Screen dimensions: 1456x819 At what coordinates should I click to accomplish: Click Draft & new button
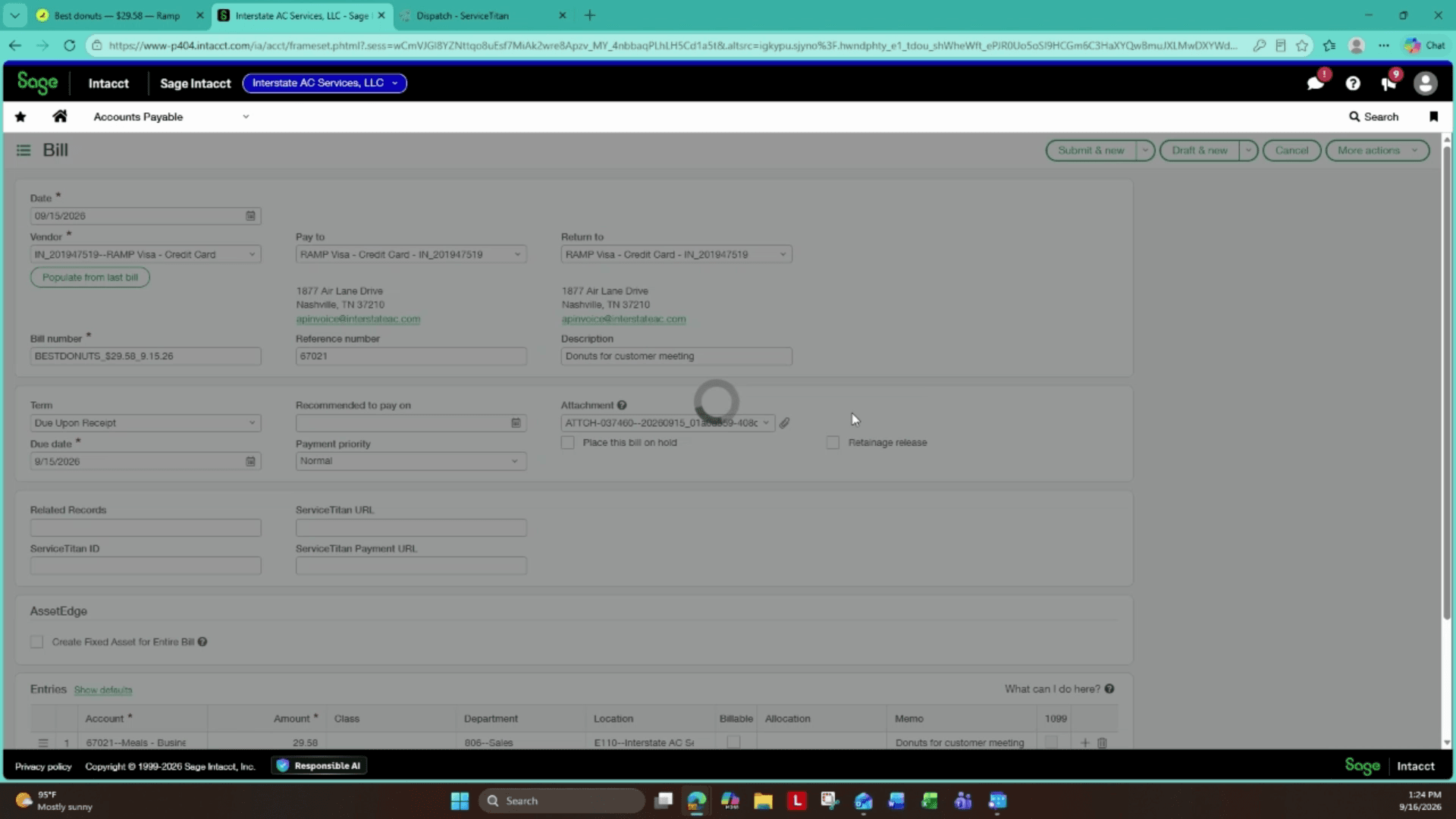pyautogui.click(x=1199, y=150)
